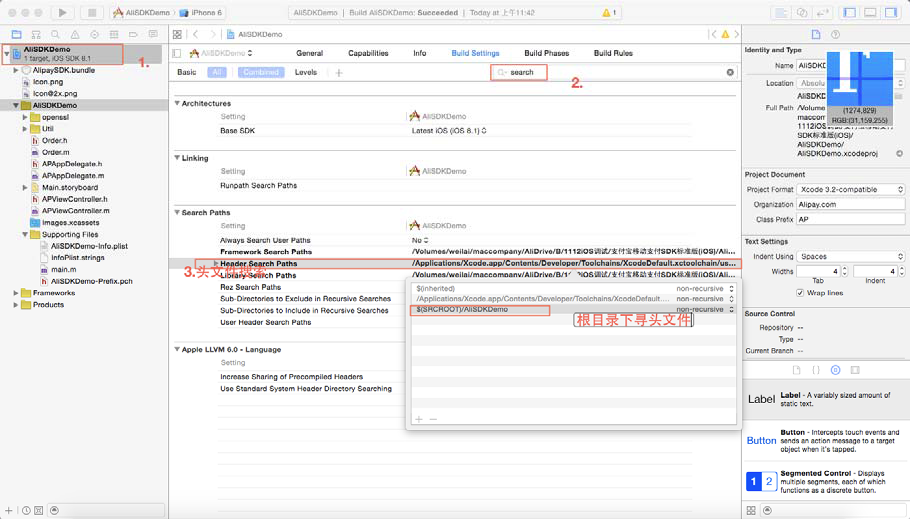Toggle the debug area pane

coord(871,12)
